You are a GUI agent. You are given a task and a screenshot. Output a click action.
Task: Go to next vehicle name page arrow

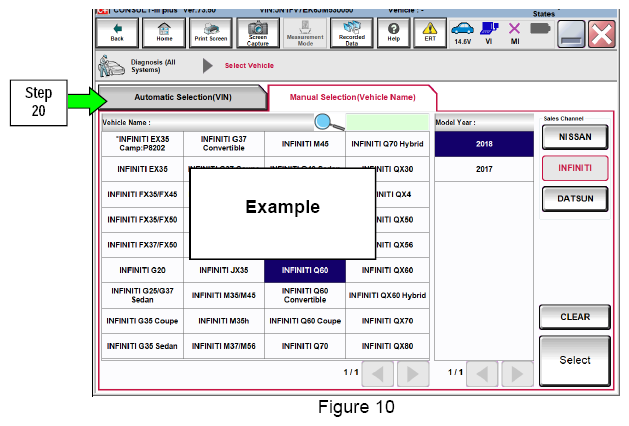[413, 374]
